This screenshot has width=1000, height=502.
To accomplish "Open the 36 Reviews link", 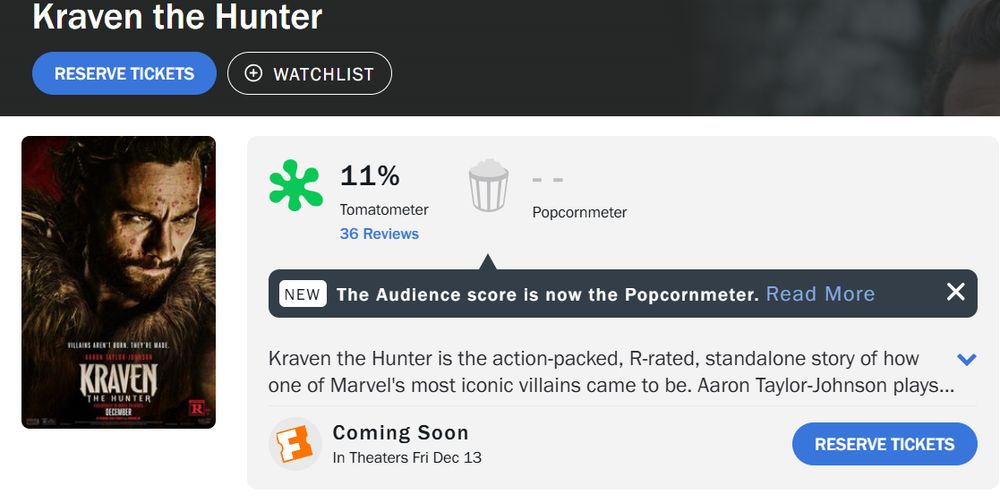I will [379, 234].
